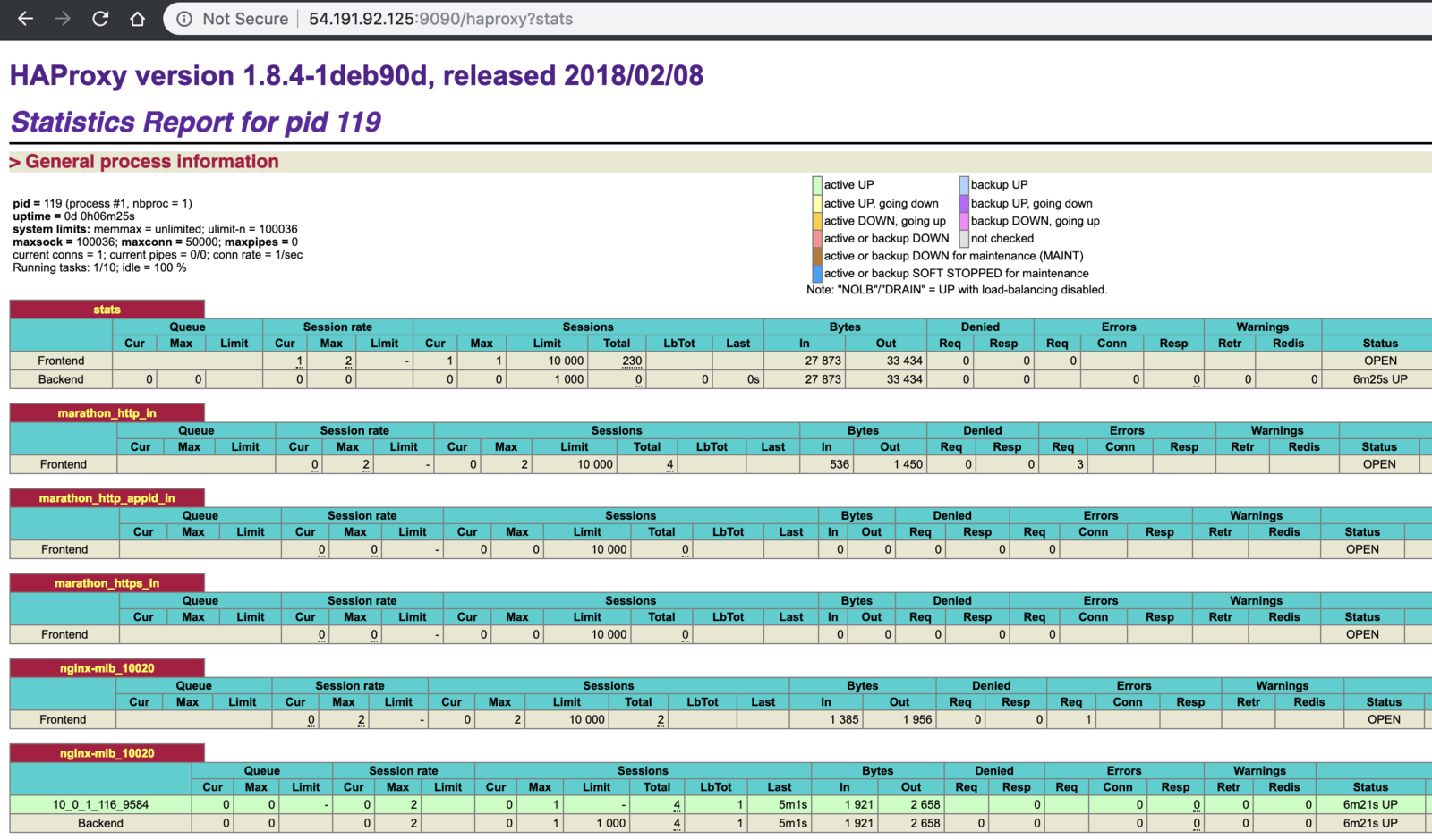Click 'active DOWN, going up' legend swatch
The height and width of the screenshot is (840, 1432).
click(816, 221)
